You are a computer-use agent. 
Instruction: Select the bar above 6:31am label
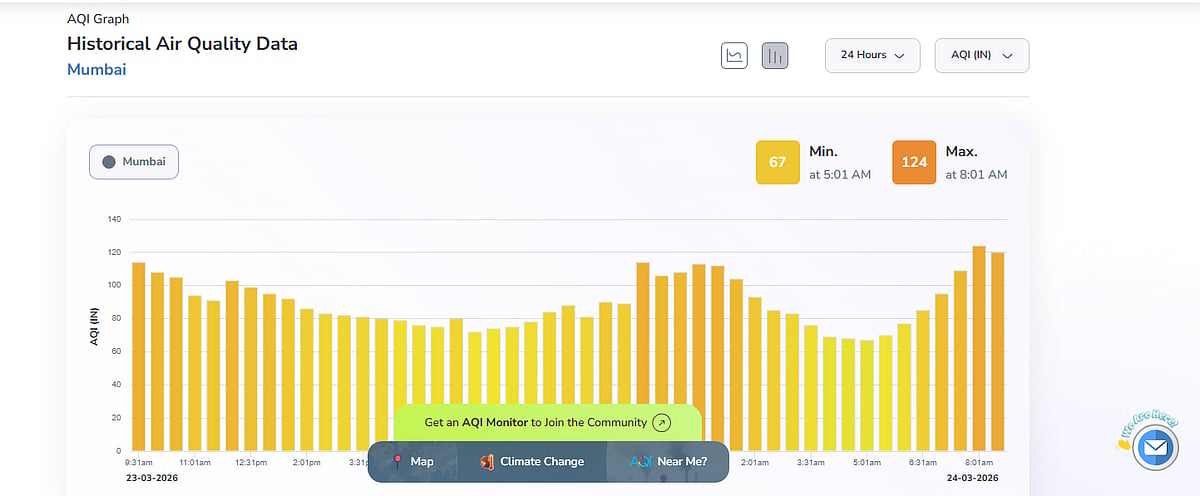tap(923, 380)
